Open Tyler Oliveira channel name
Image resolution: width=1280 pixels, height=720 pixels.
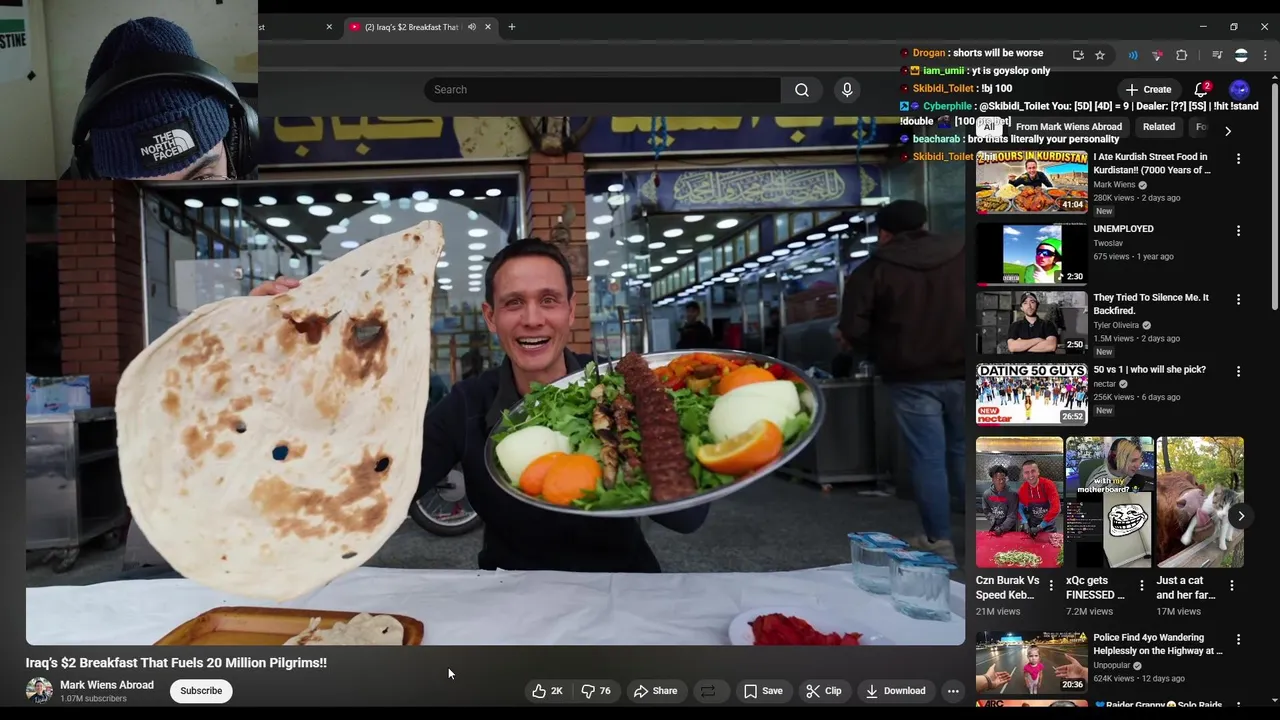1116,325
